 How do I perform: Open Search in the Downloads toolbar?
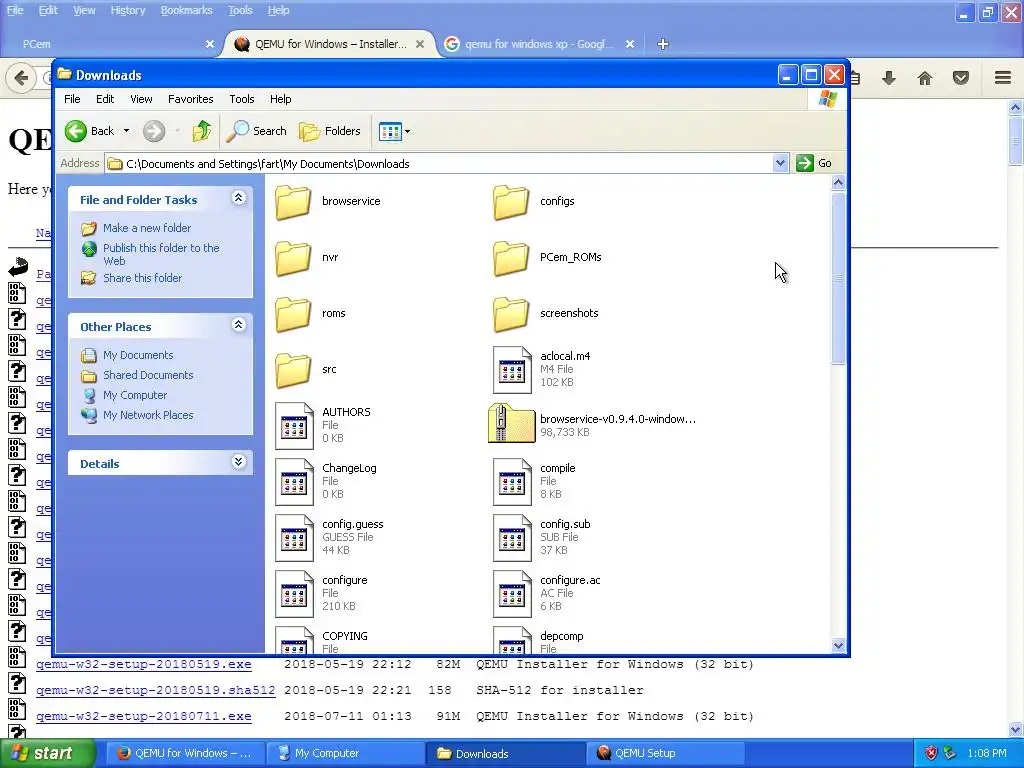[257, 131]
